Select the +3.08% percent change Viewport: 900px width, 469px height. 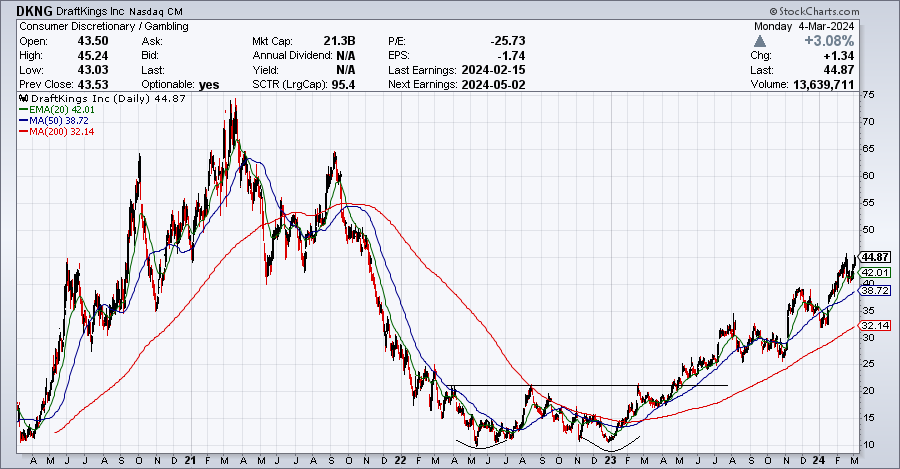pyautogui.click(x=829, y=41)
